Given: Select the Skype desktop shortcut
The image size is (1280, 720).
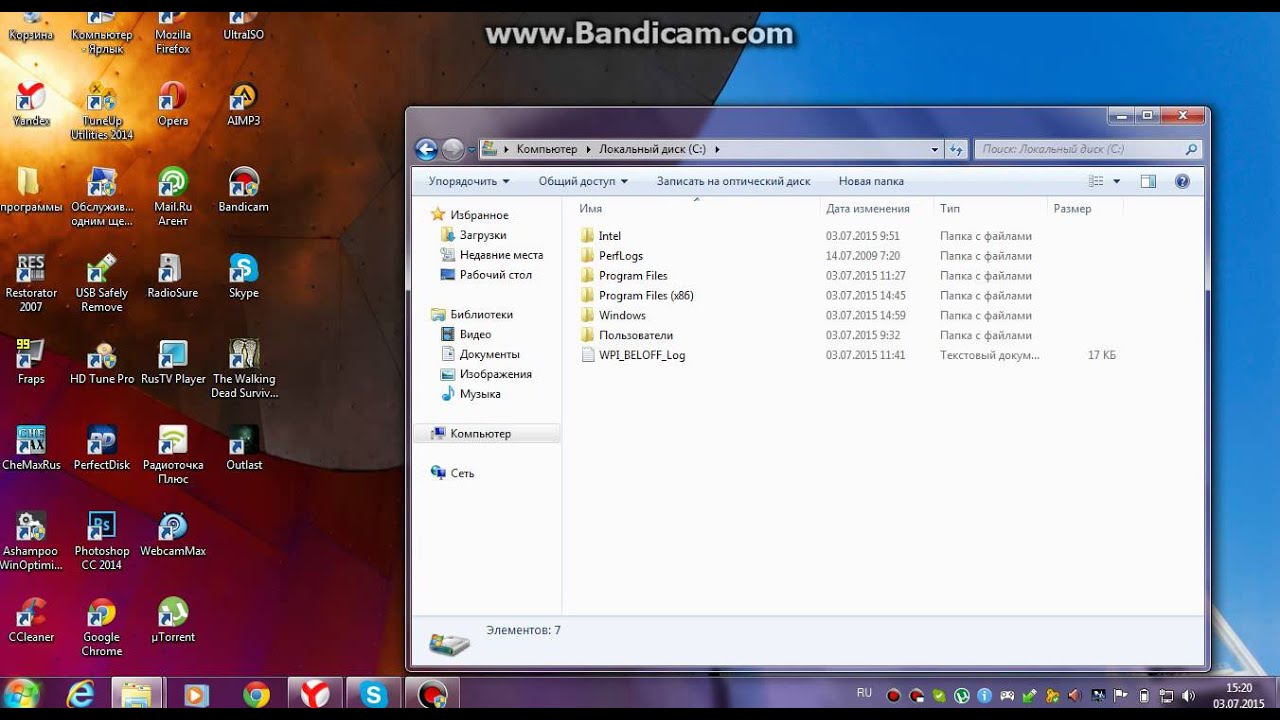Looking at the screenshot, I should tap(243, 277).
